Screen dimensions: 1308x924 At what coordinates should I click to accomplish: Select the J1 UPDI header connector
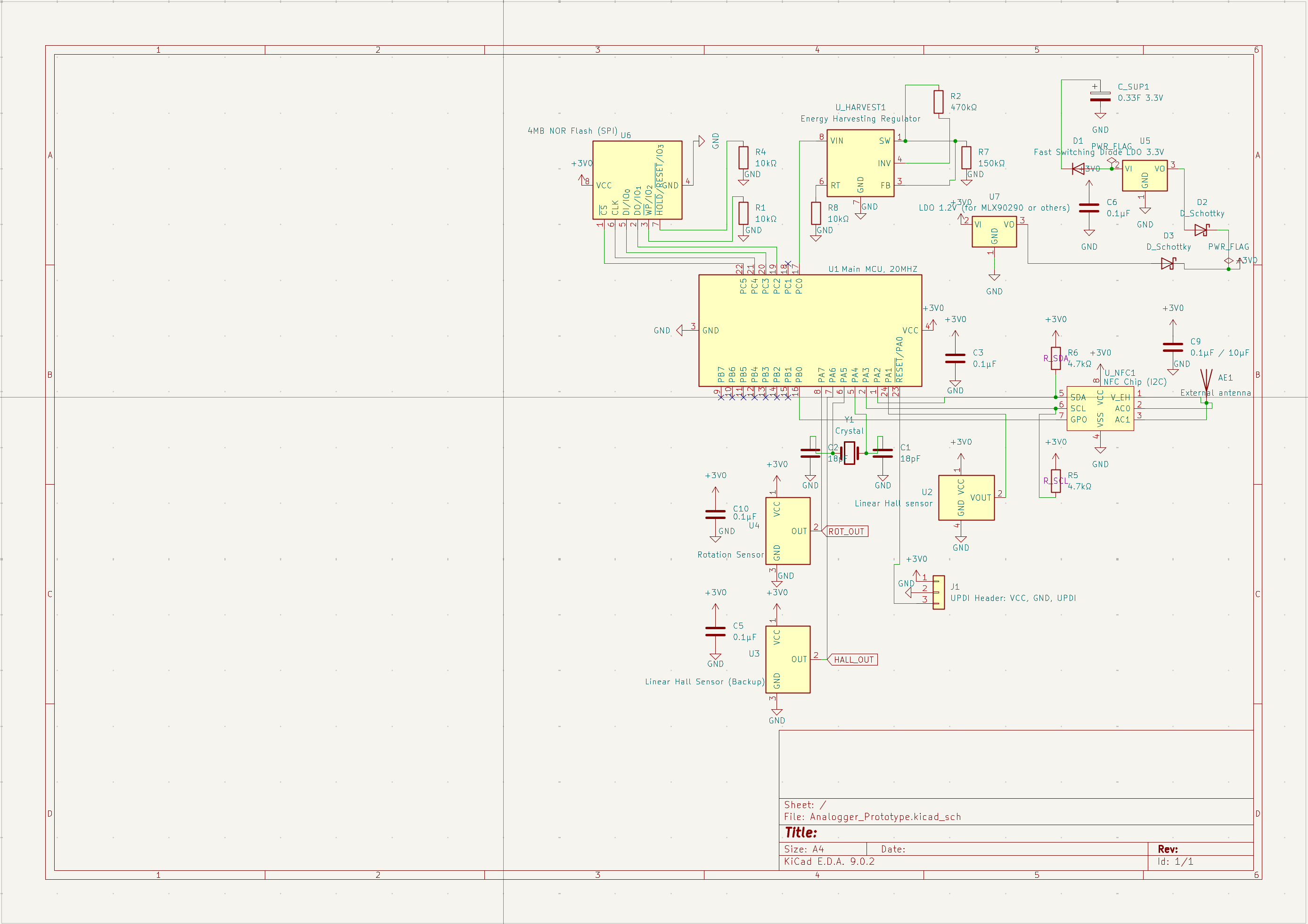938,592
